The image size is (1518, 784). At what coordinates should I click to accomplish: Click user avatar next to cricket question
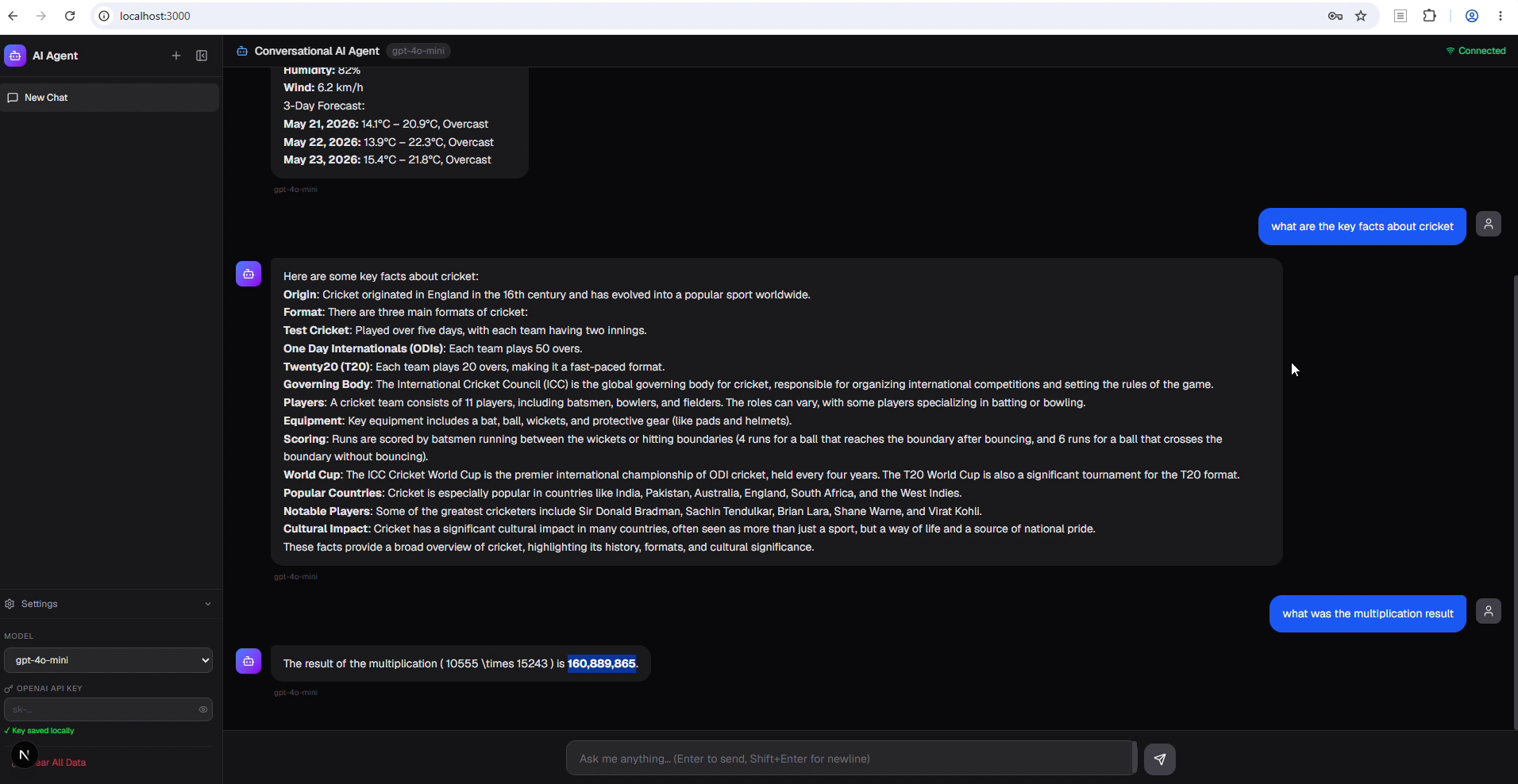(1489, 224)
